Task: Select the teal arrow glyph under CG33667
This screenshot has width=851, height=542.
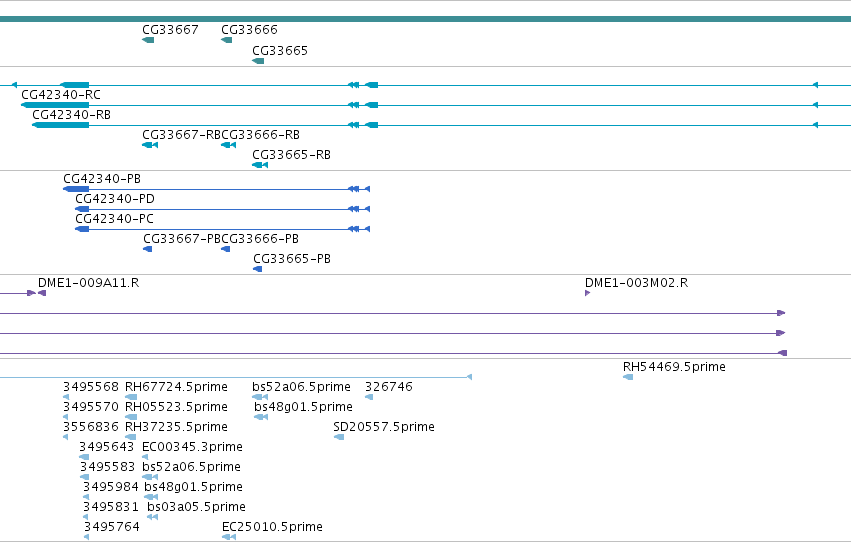Action: click(x=148, y=40)
